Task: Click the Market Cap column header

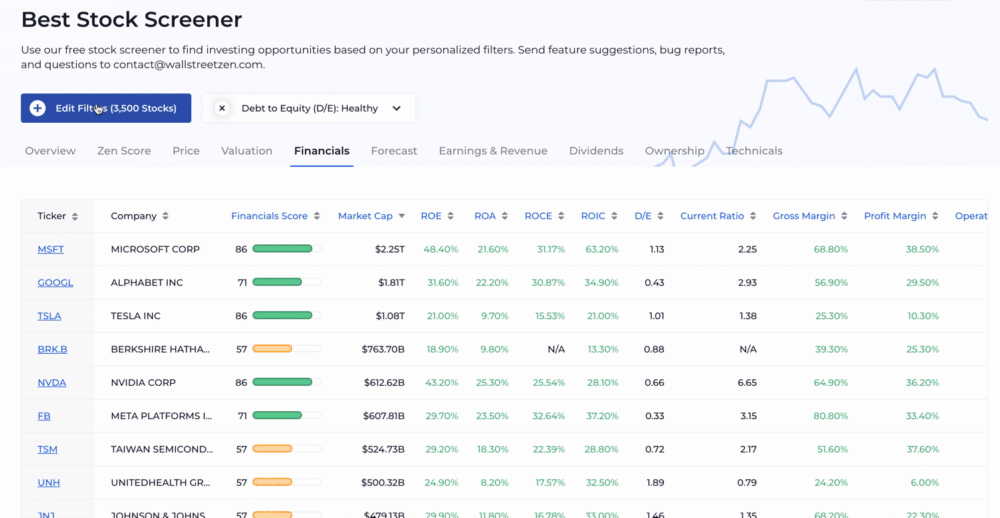Action: 365,216
